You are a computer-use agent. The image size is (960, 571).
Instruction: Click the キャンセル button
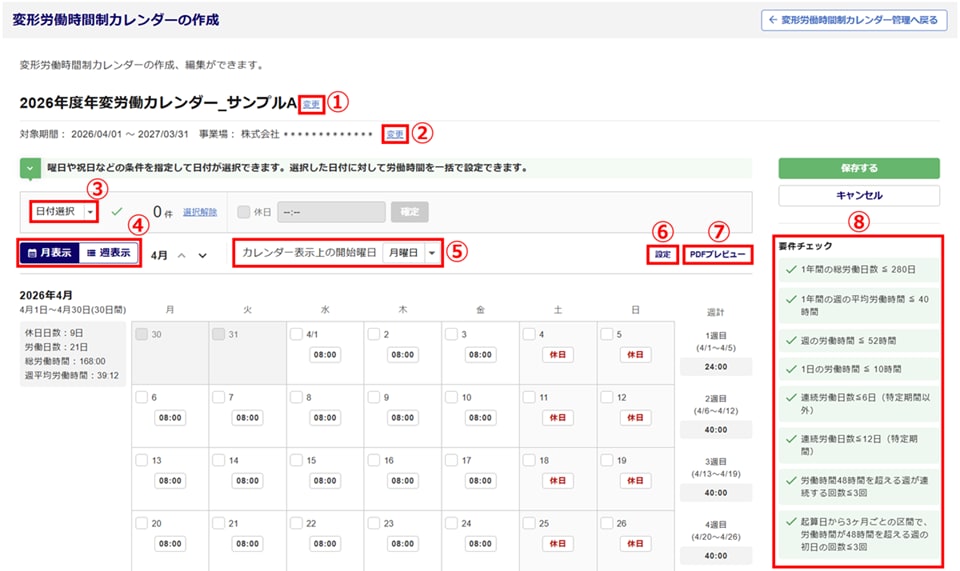[x=858, y=196]
